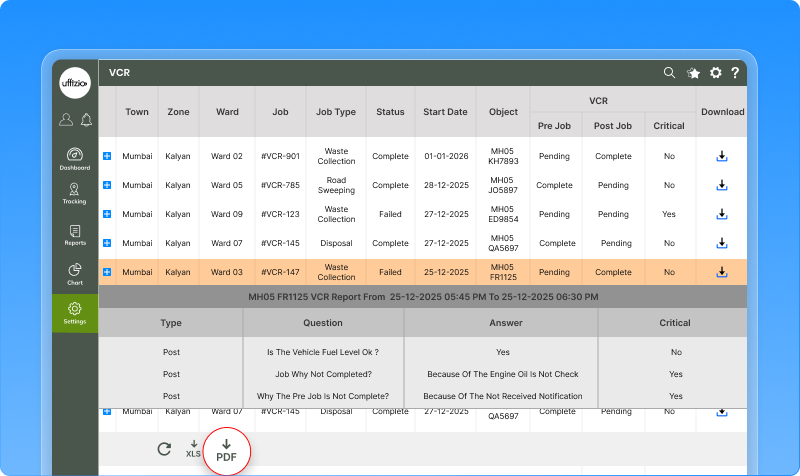
Task: Download the report for job #VCR-123
Action: coord(721,214)
